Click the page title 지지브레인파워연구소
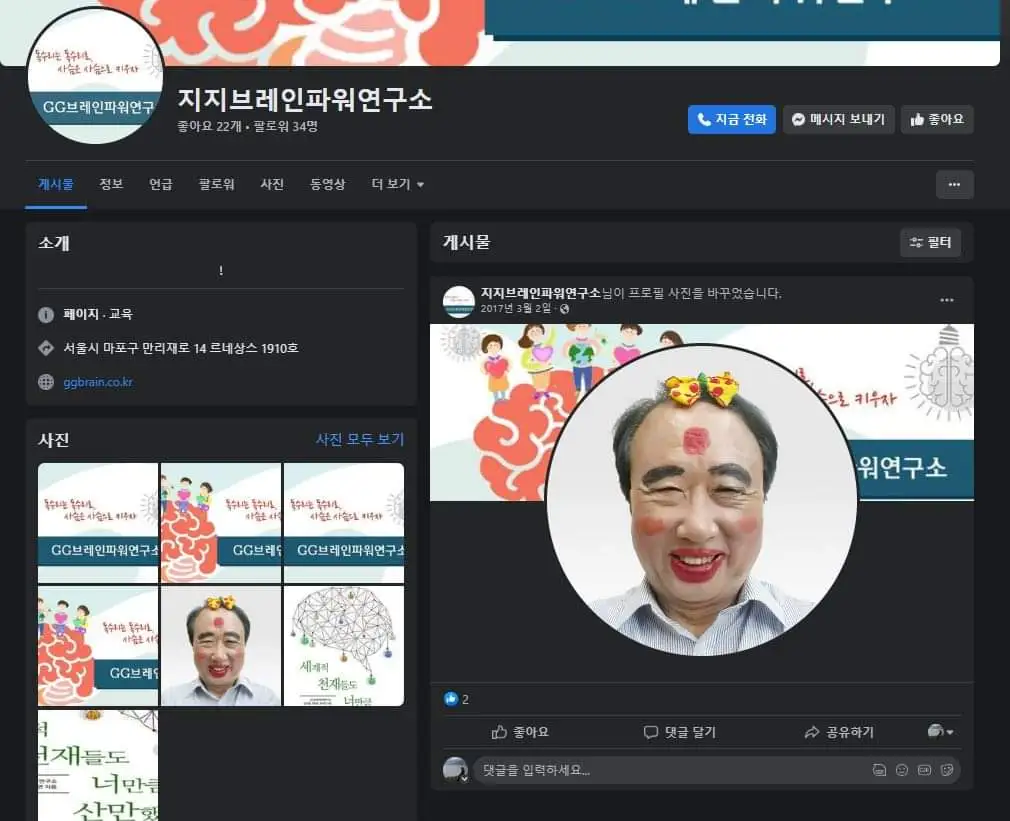This screenshot has height=821, width=1010. click(x=305, y=99)
